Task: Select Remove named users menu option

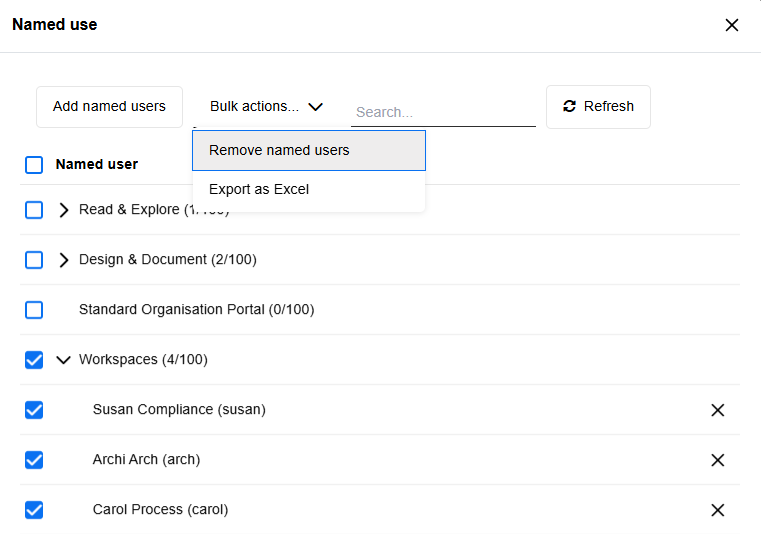Action: [x=308, y=151]
